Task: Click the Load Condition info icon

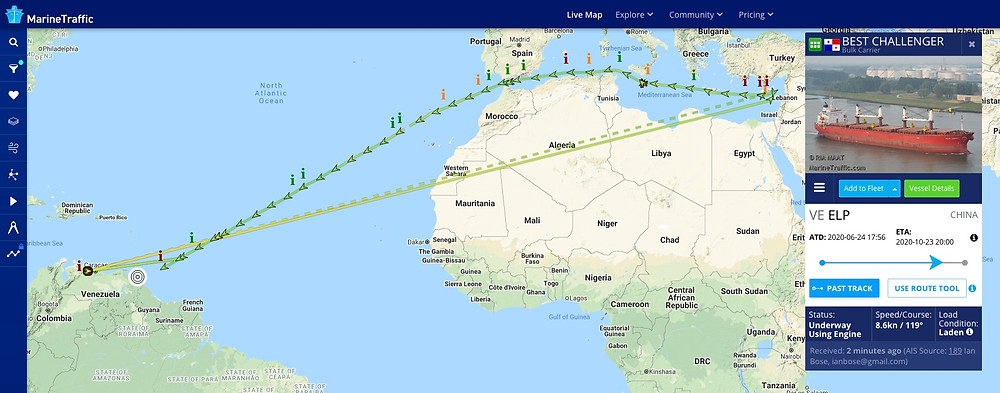Action: 969,332
